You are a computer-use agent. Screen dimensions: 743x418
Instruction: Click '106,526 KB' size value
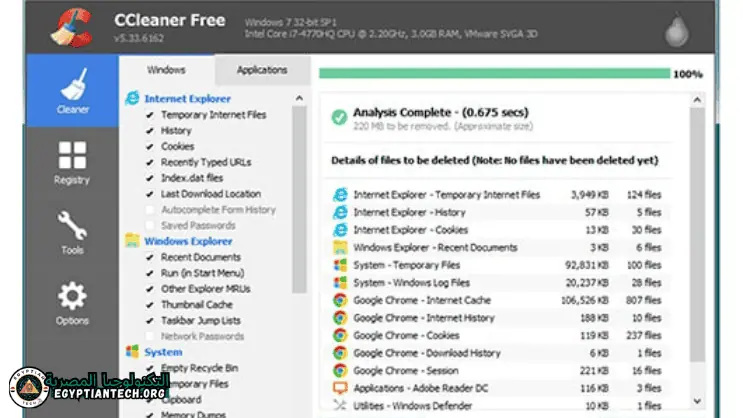[x=585, y=300]
